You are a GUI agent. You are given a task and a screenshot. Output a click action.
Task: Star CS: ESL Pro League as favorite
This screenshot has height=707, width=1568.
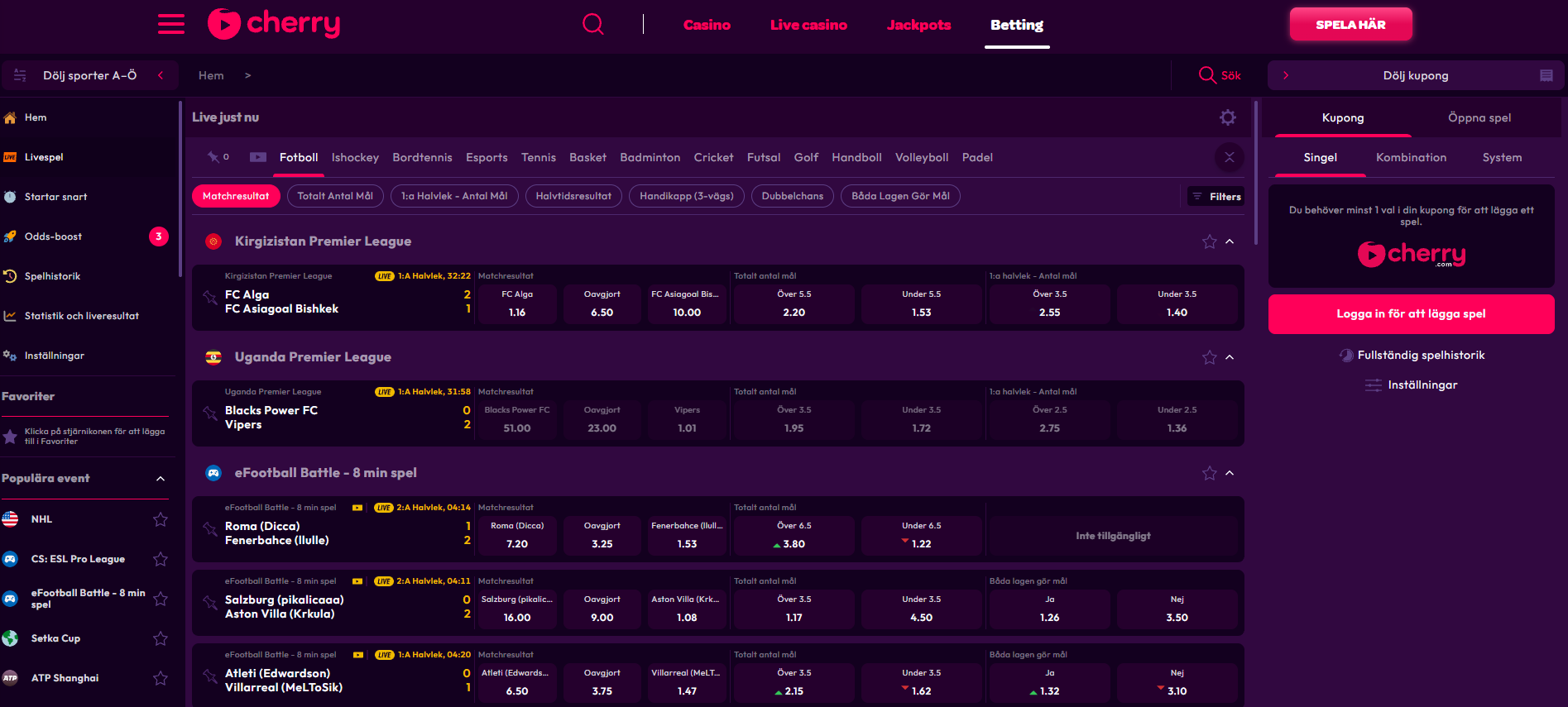point(161,559)
